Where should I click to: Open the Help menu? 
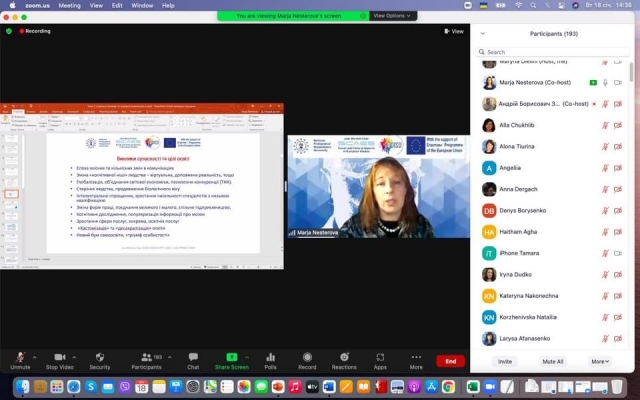click(x=168, y=5)
